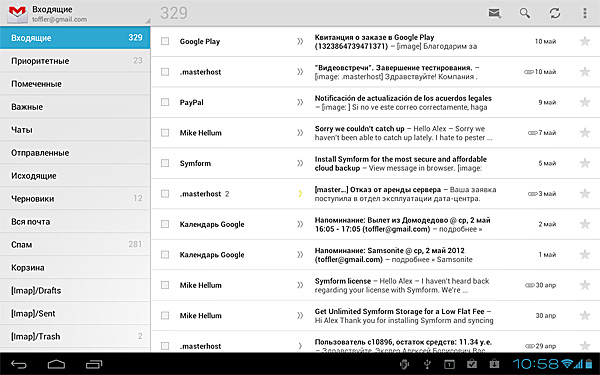Open Mike Hellum's Sorry we couldn't catch up email

(x=375, y=133)
